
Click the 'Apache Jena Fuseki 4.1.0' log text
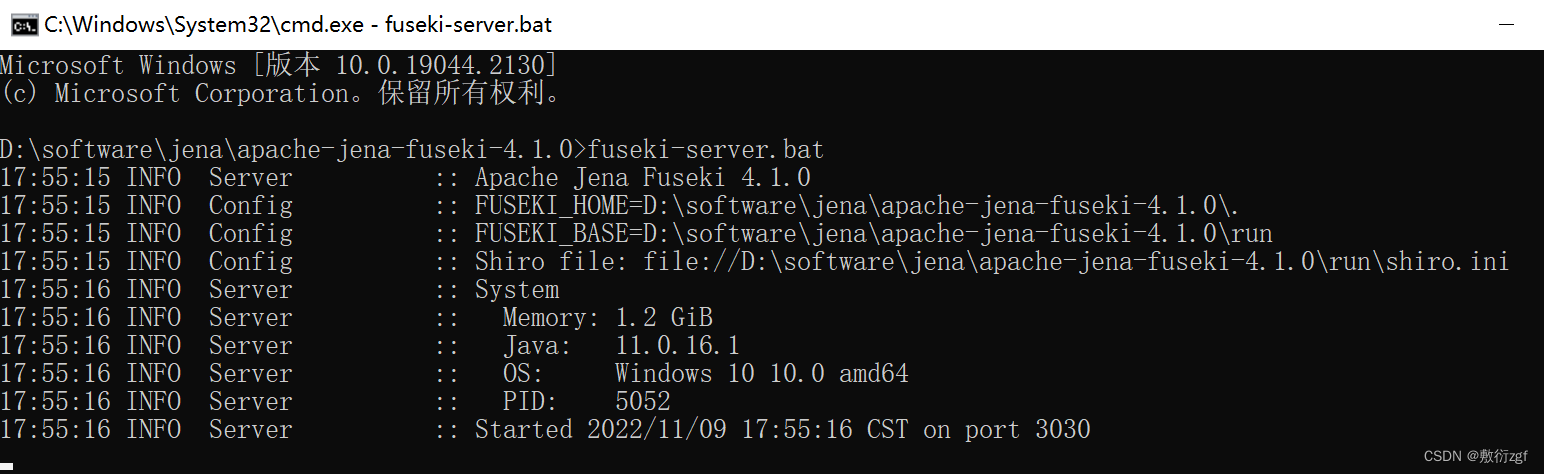[642, 178]
